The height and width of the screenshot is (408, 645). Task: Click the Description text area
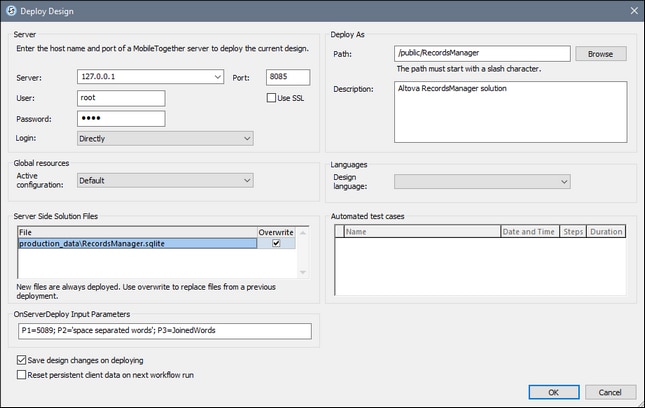click(510, 112)
